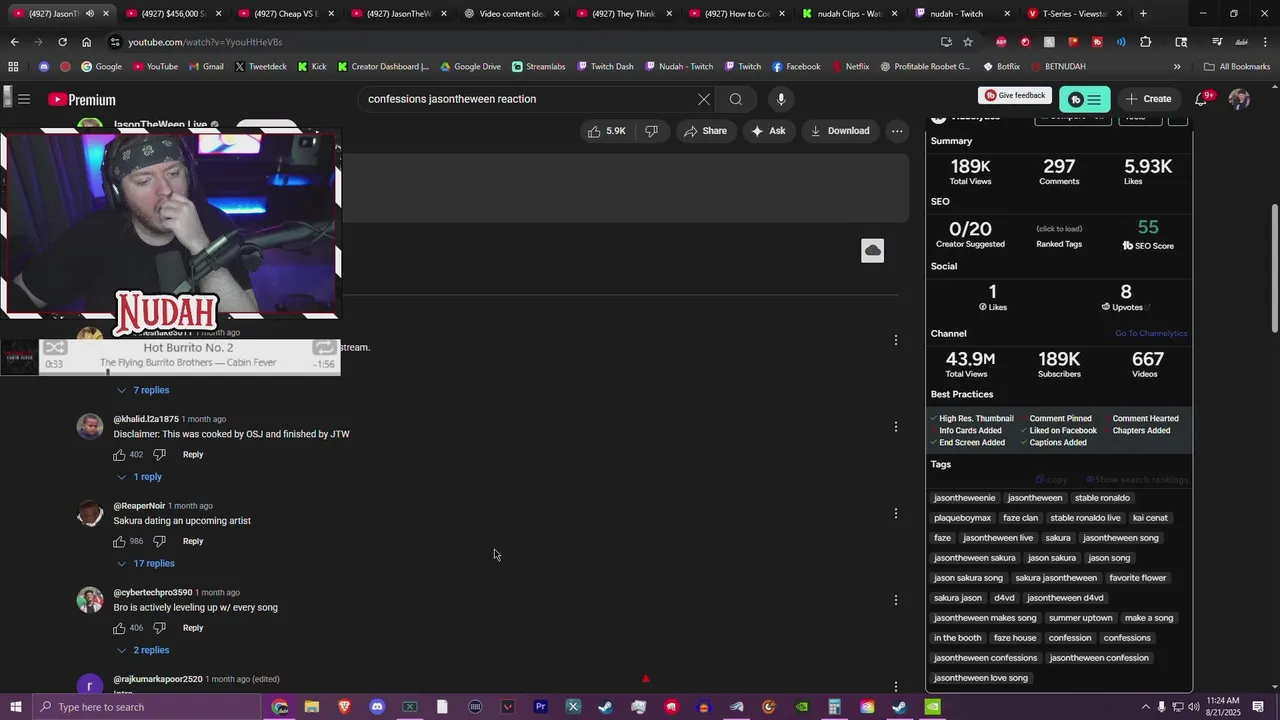This screenshot has height=720, width=1280.
Task: Open the YouTube guide hamburger menu
Action: tap(24, 99)
